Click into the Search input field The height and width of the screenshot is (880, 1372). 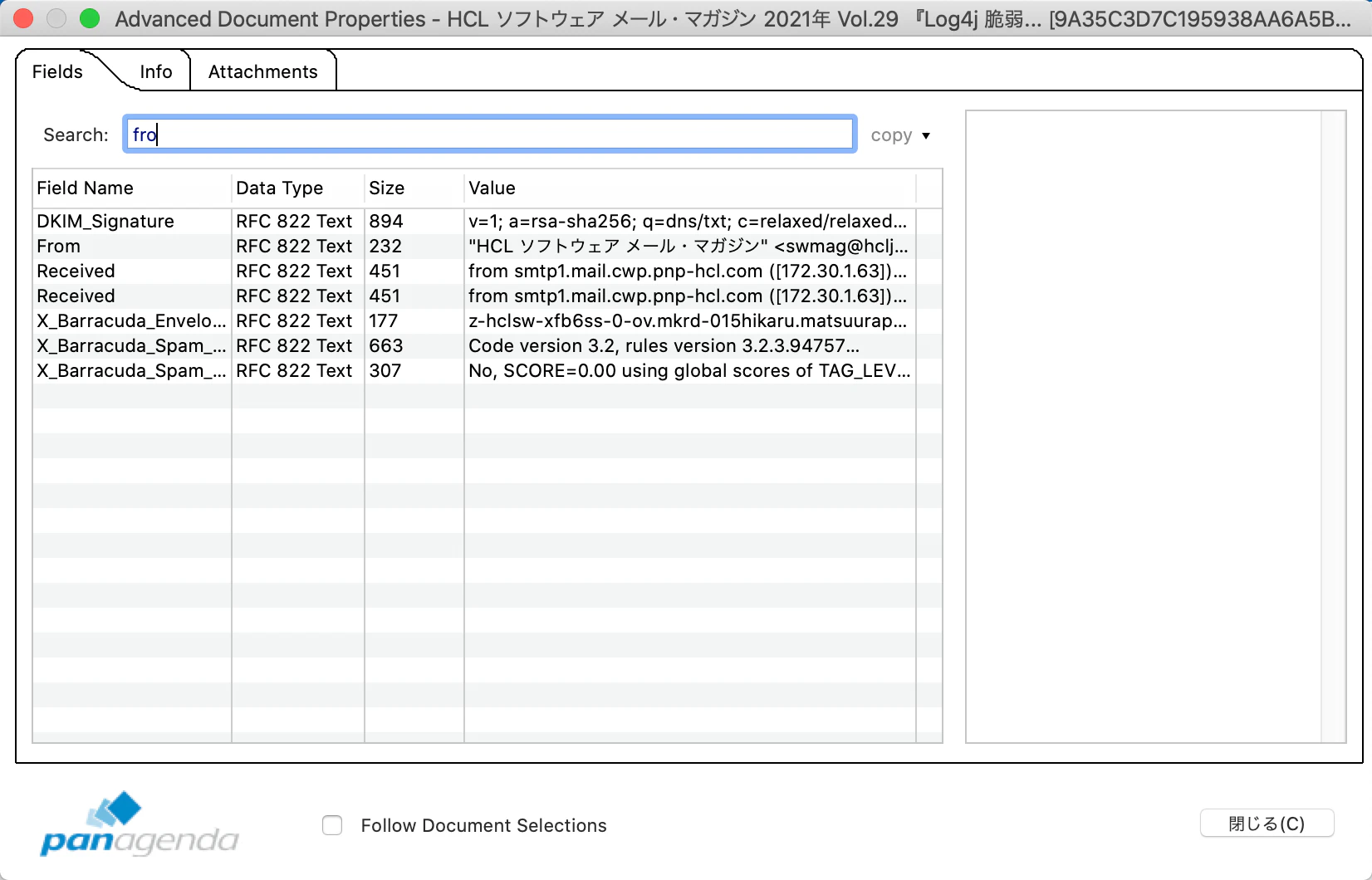point(490,134)
